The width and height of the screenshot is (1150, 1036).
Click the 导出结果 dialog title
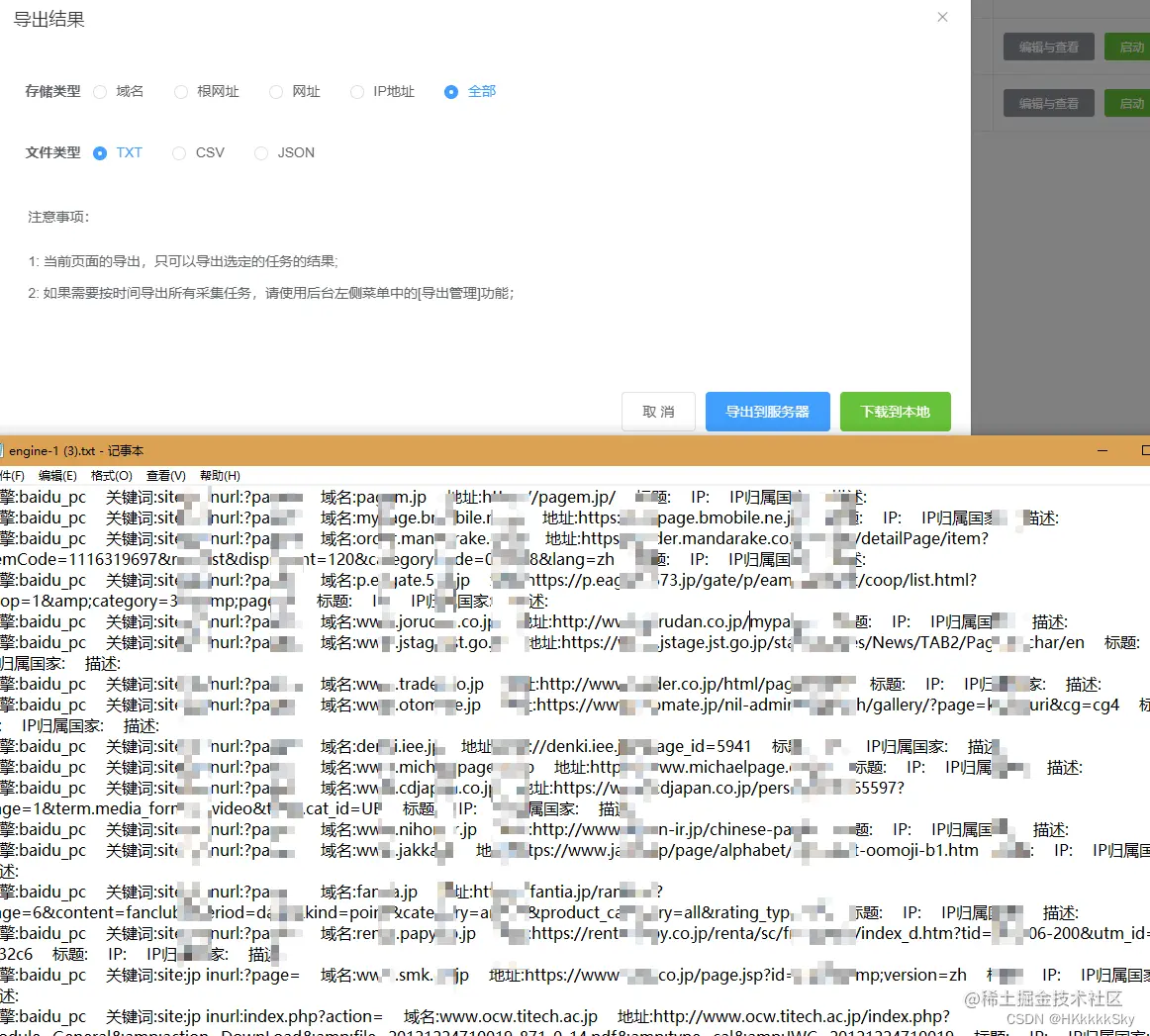[x=49, y=20]
